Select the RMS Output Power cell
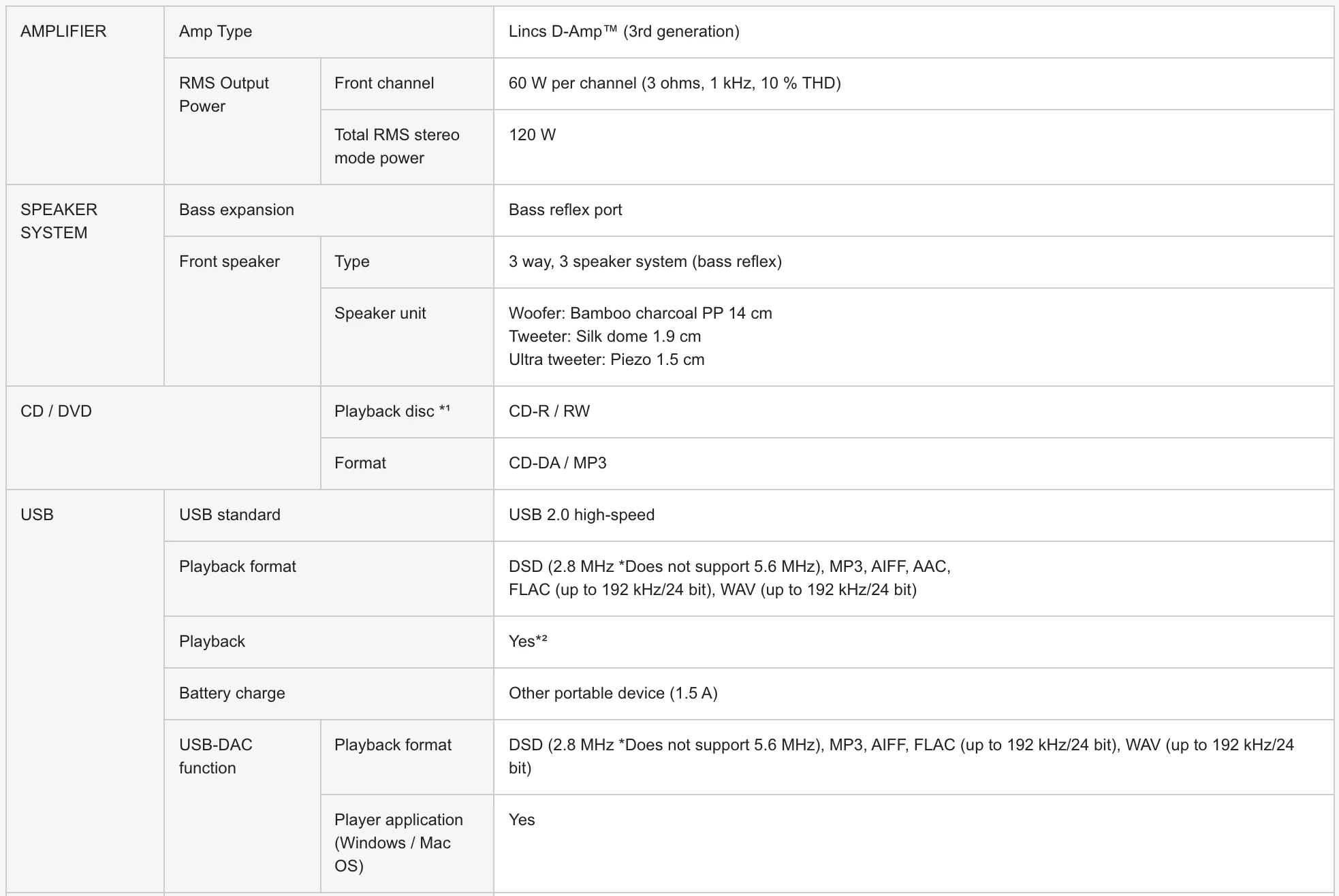This screenshot has height=896, width=1339. (x=242, y=121)
